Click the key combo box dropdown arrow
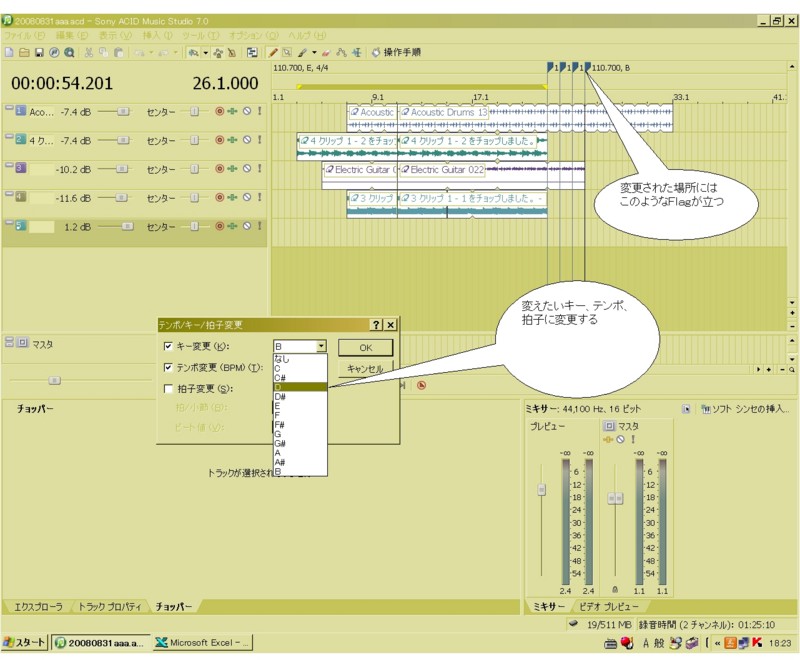Viewport: 800px width, 660px height. (321, 346)
